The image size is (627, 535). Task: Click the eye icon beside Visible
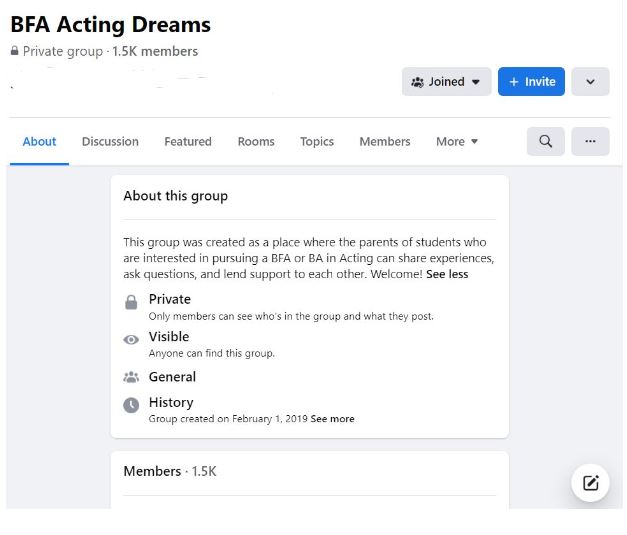pos(131,340)
